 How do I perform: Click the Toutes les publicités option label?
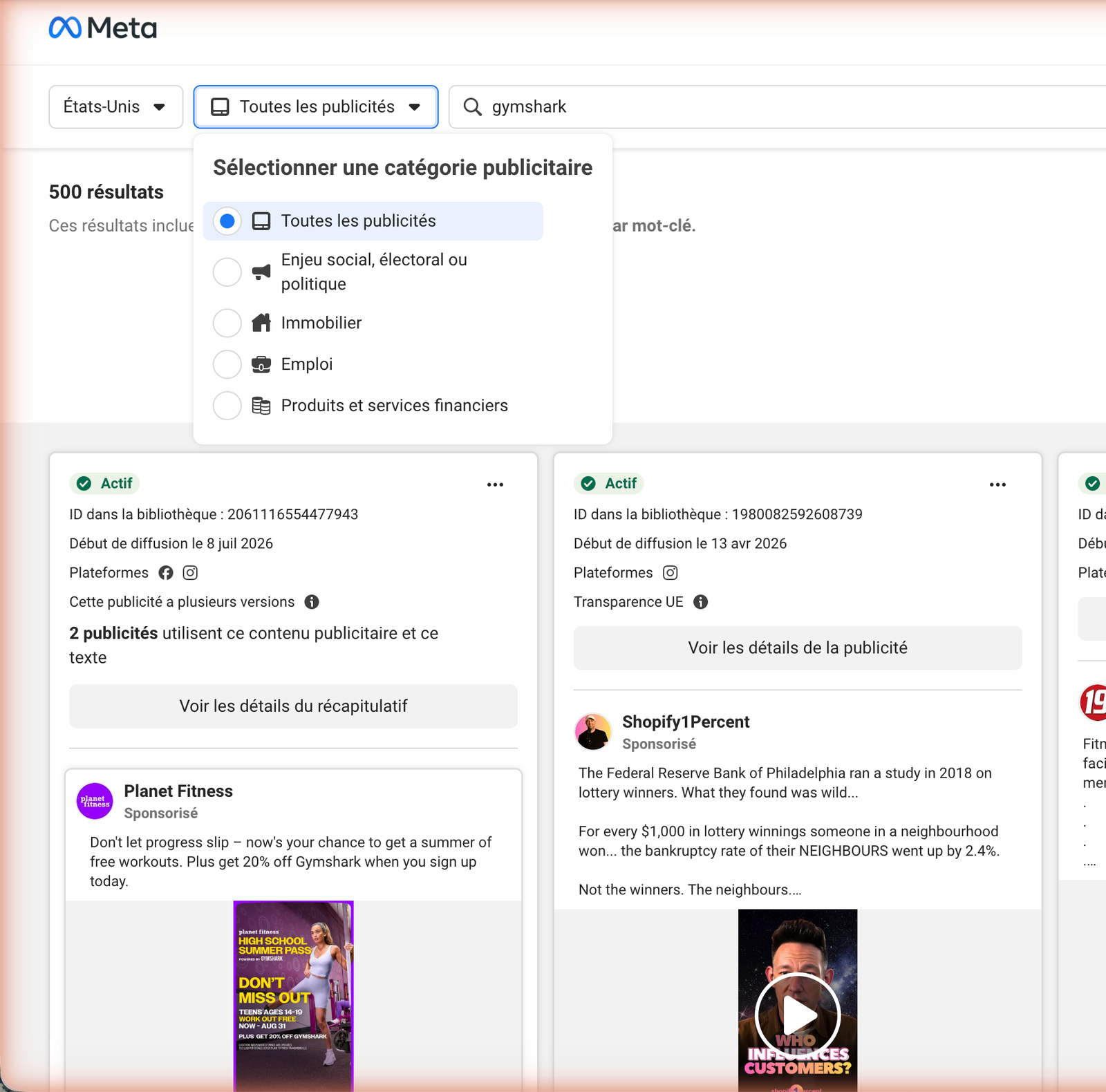[x=358, y=221]
